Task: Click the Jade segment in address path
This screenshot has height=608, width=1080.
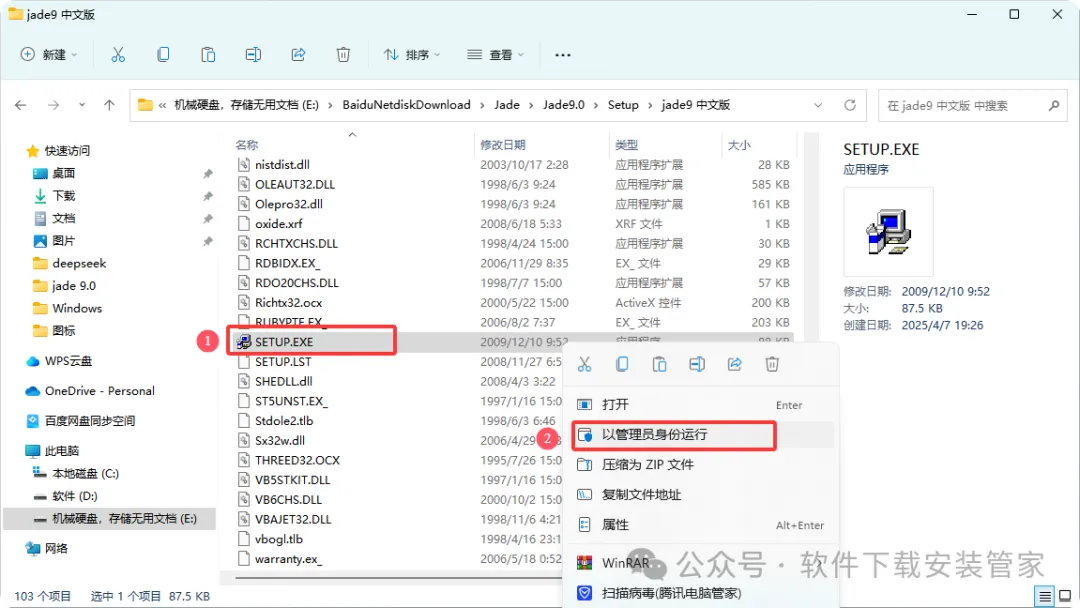Action: (x=507, y=105)
